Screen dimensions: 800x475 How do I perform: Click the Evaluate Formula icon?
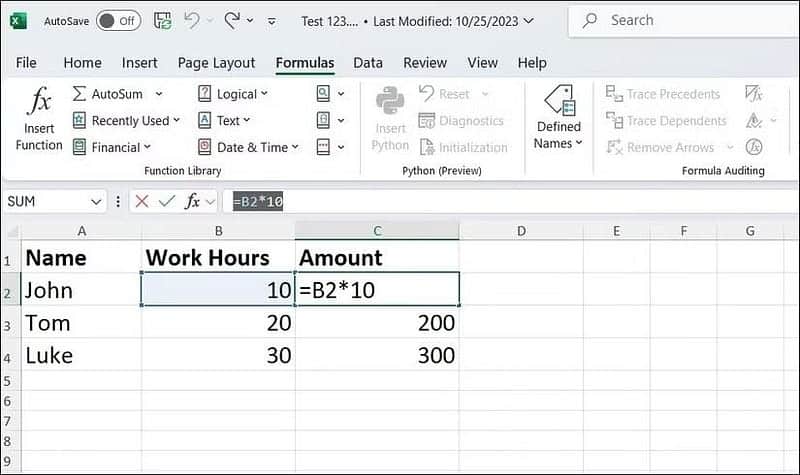click(754, 147)
